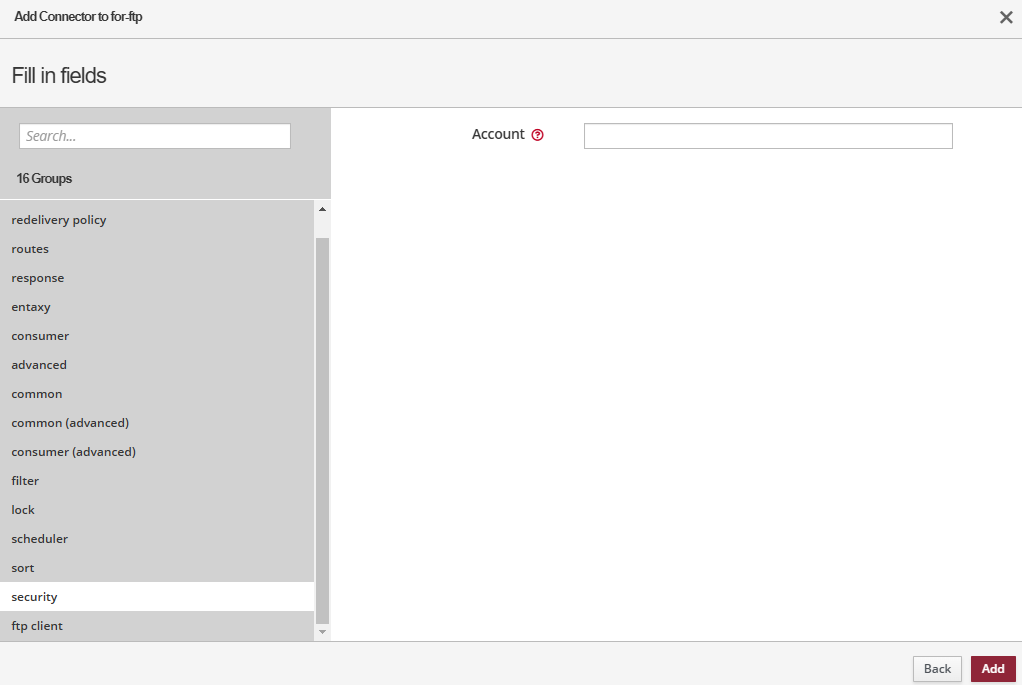
Task: Open the lock group
Action: 23,510
